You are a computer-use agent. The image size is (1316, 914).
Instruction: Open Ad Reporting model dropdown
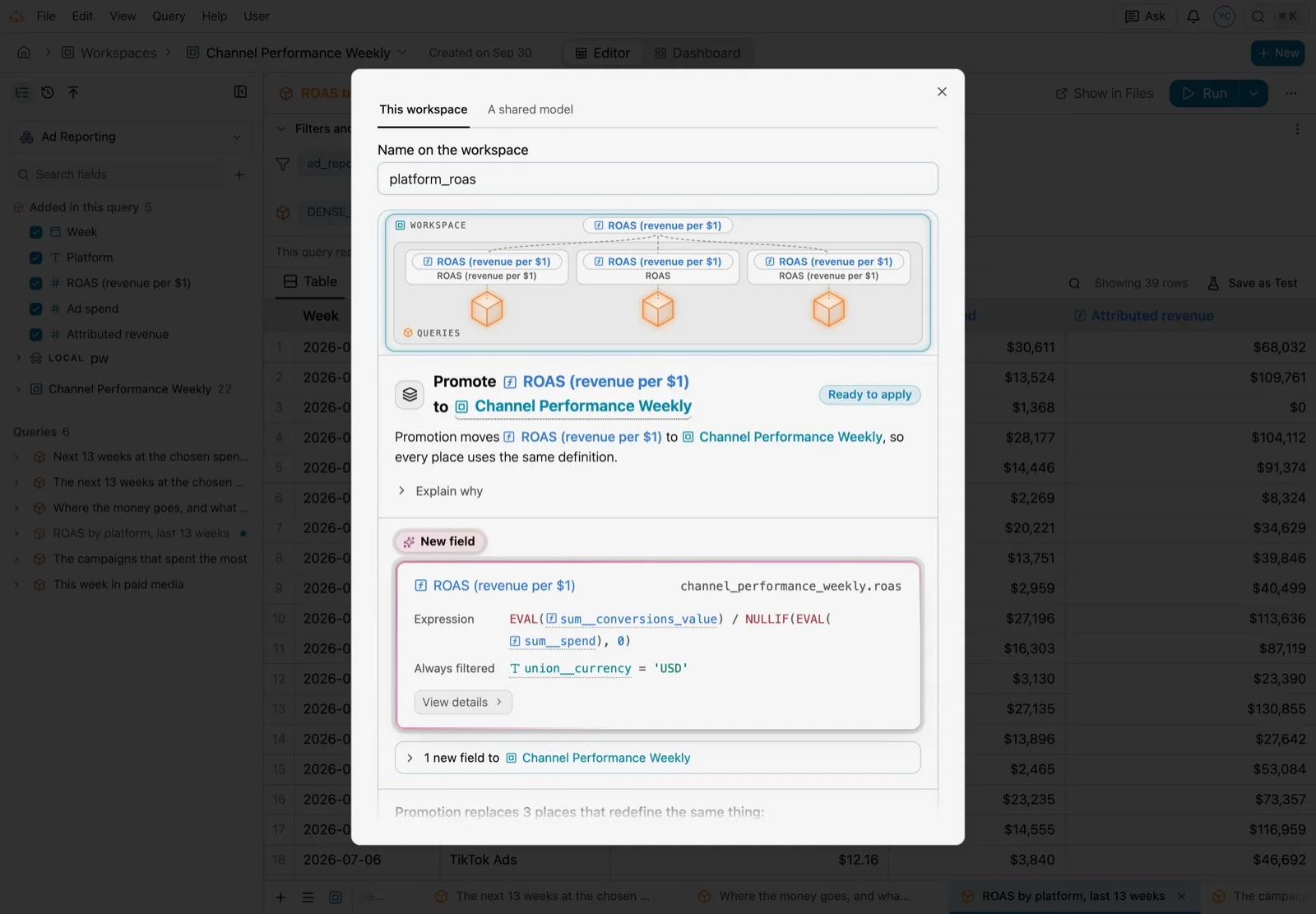132,137
